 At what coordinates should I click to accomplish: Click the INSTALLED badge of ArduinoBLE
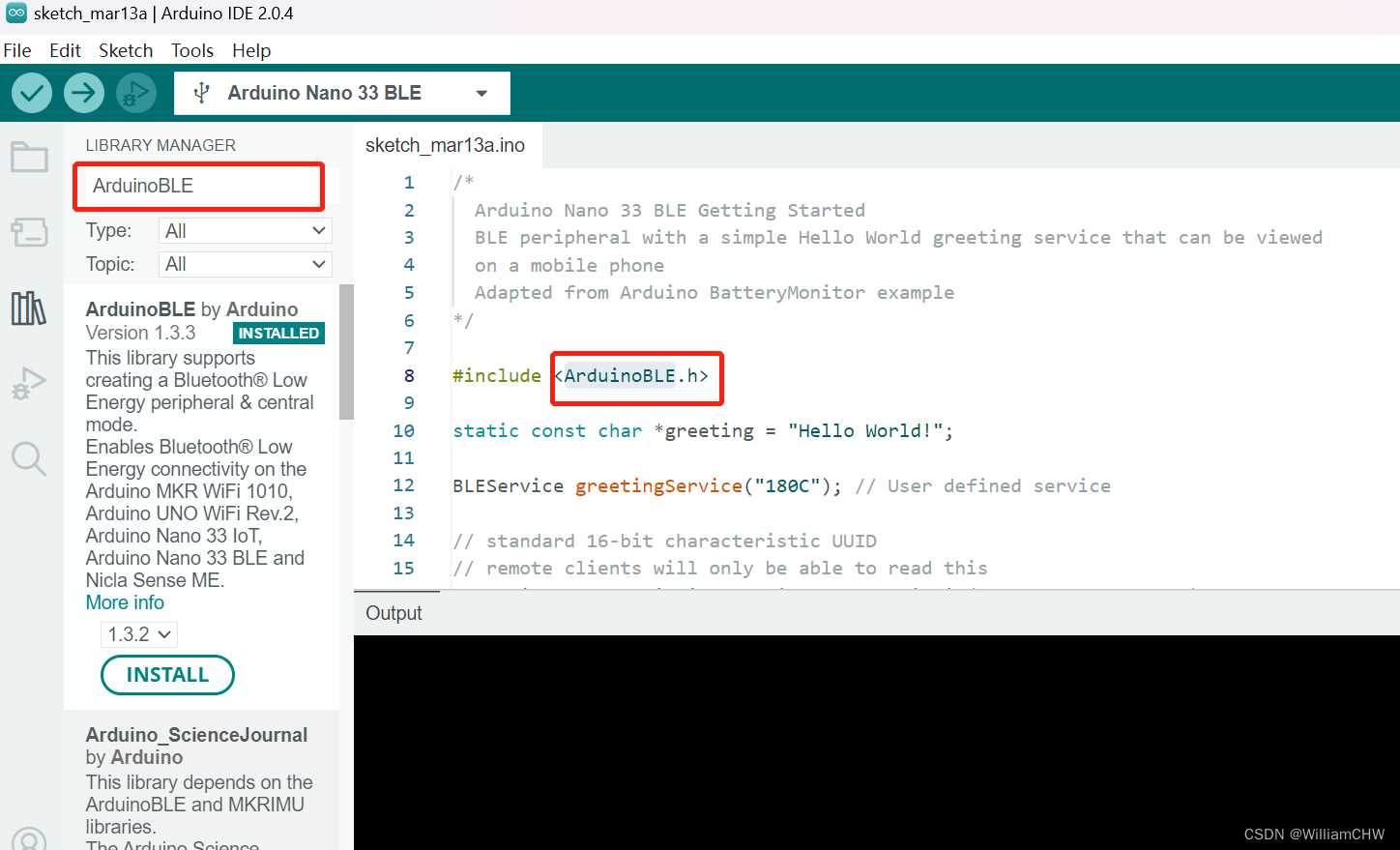coord(278,333)
